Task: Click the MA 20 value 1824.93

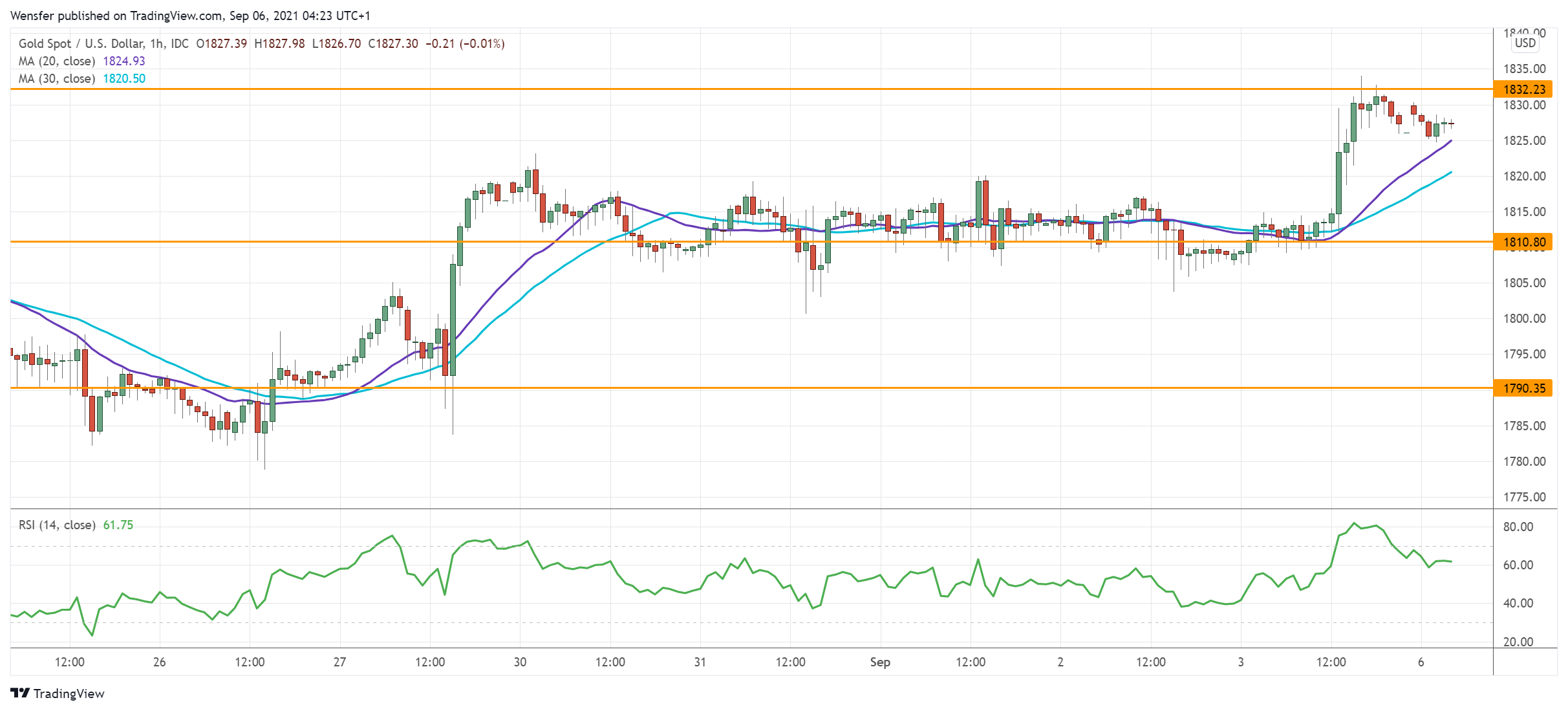Action: pos(124,61)
